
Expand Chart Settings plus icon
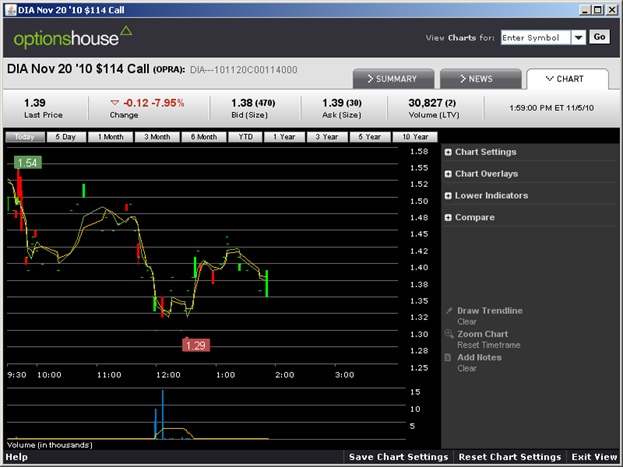pyautogui.click(x=448, y=152)
